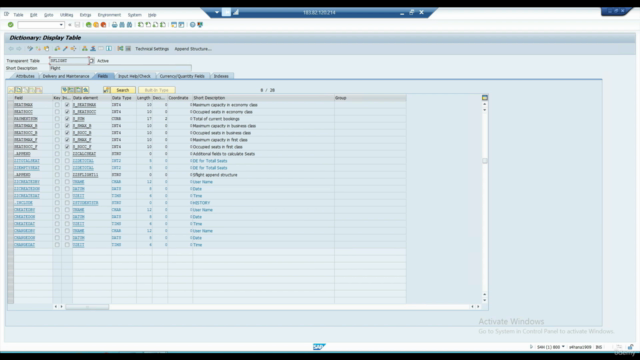Click the Technical Settings button
This screenshot has height=360, width=640.
pos(152,49)
